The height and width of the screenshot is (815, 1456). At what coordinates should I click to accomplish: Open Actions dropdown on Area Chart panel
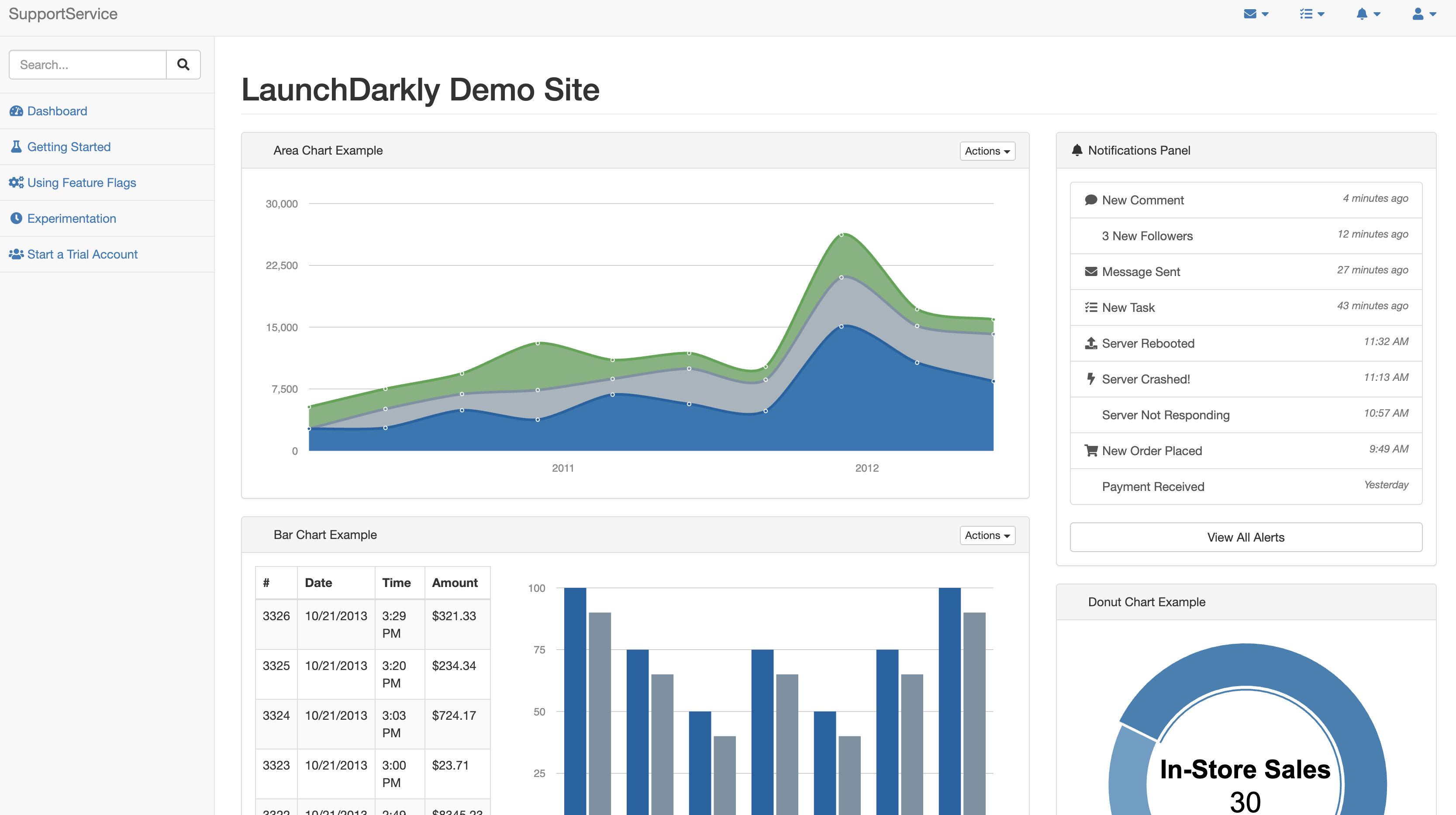[x=987, y=151]
